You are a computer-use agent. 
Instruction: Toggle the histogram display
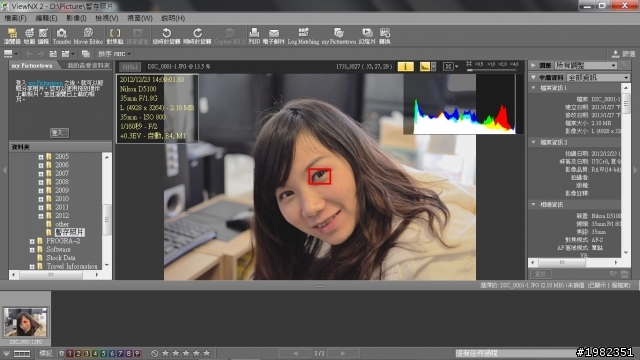coord(424,67)
